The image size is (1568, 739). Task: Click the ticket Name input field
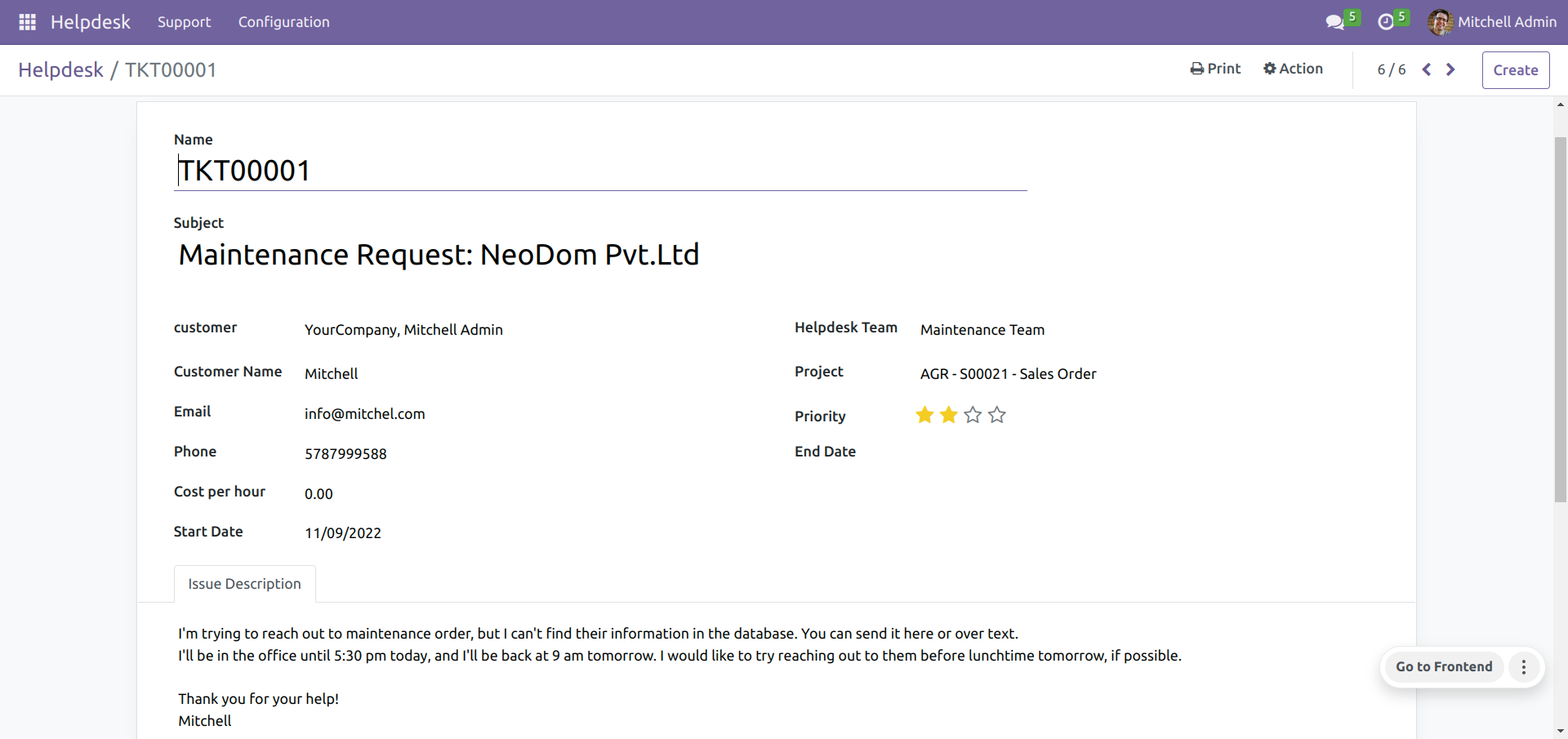pos(600,171)
